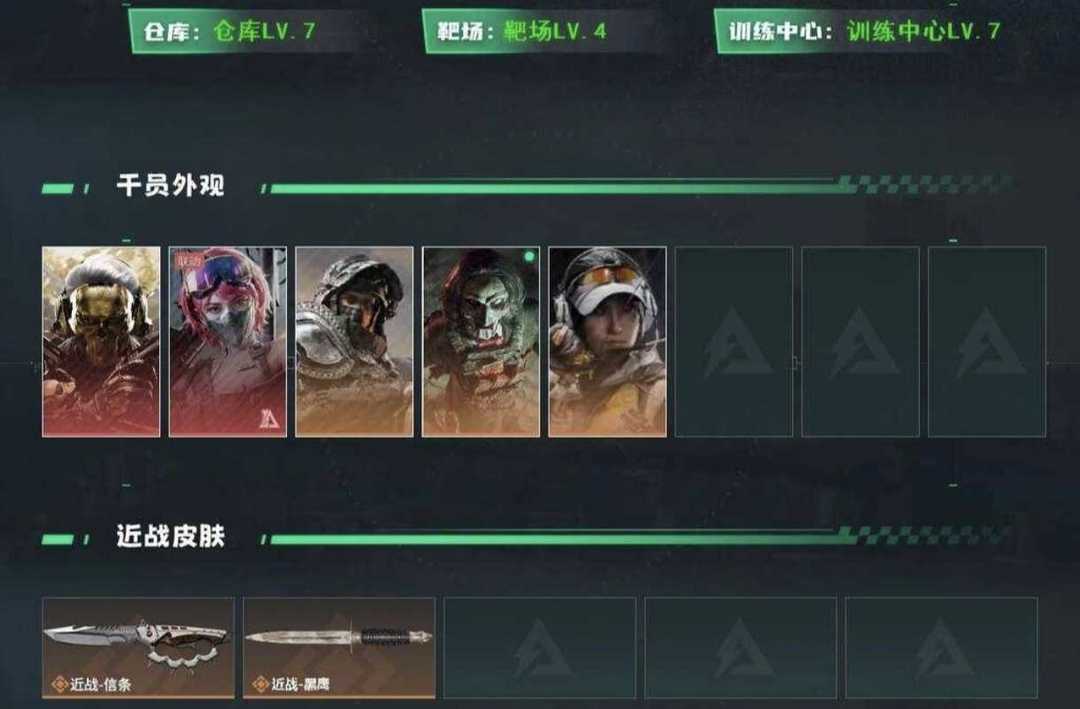Viewport: 1080px width, 709px height.
Task: Click green dot on demon mask card
Action: click(x=529, y=256)
